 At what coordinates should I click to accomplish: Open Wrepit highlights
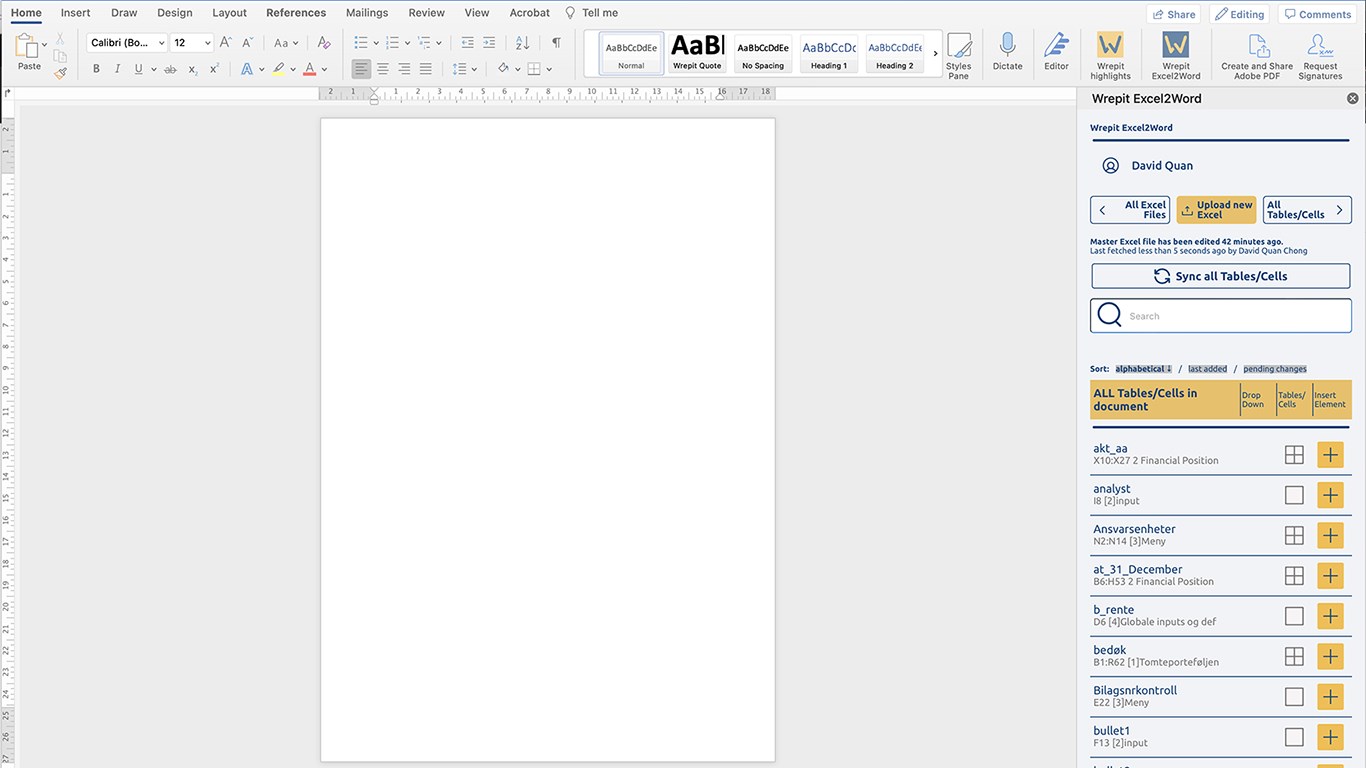1110,56
